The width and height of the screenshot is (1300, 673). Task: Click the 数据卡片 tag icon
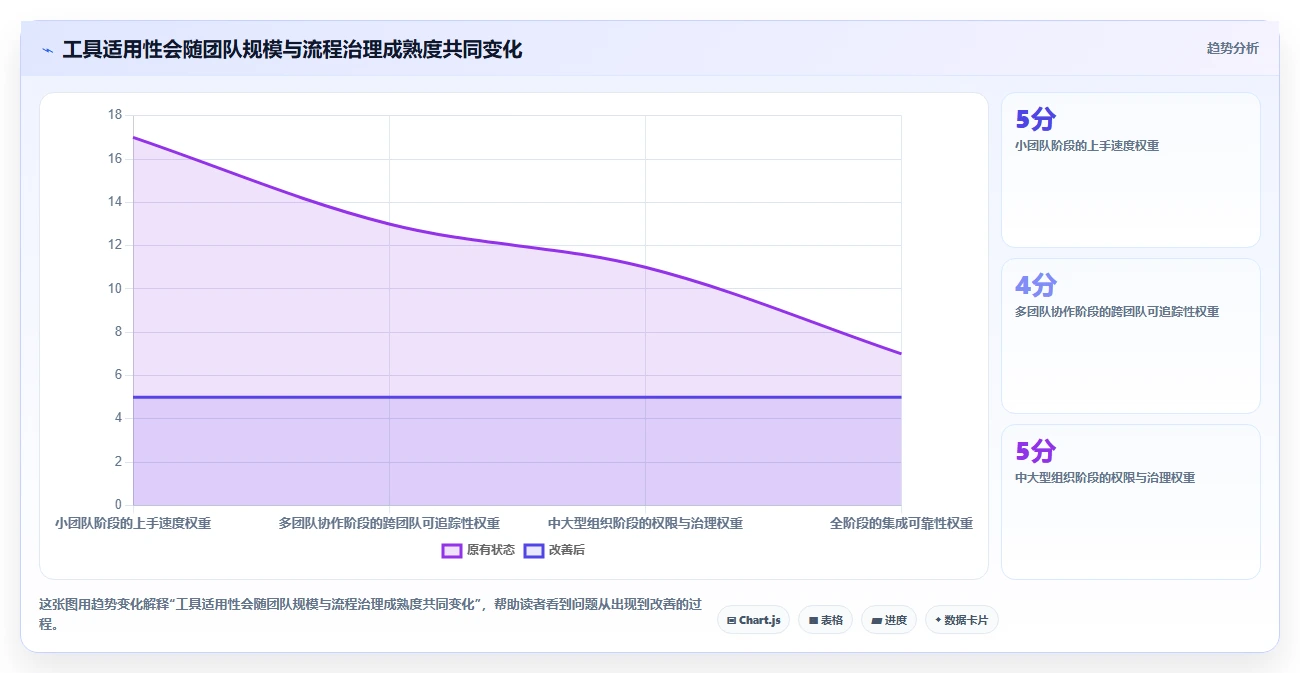(938, 620)
